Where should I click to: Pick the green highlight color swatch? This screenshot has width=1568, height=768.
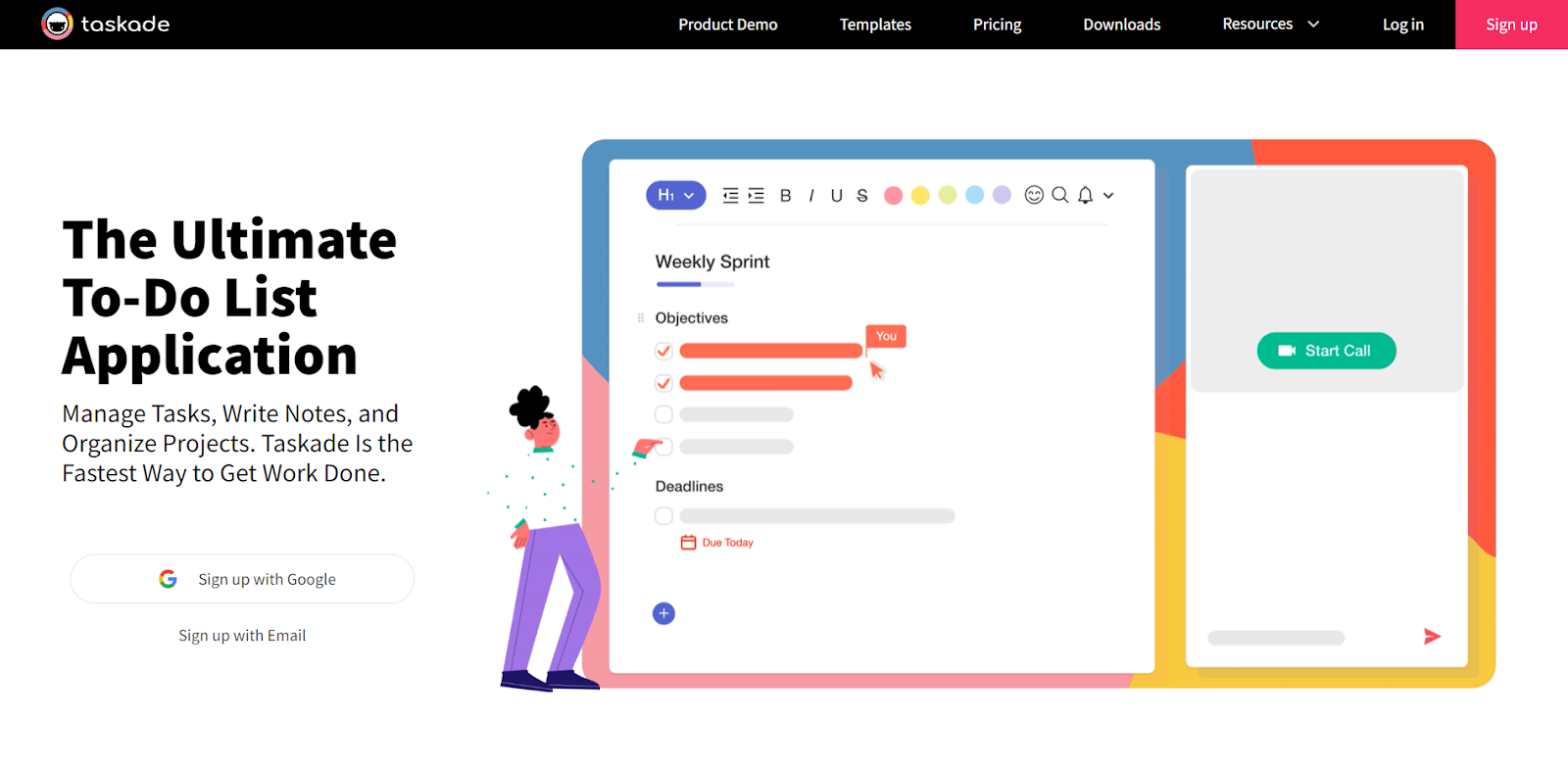947,195
